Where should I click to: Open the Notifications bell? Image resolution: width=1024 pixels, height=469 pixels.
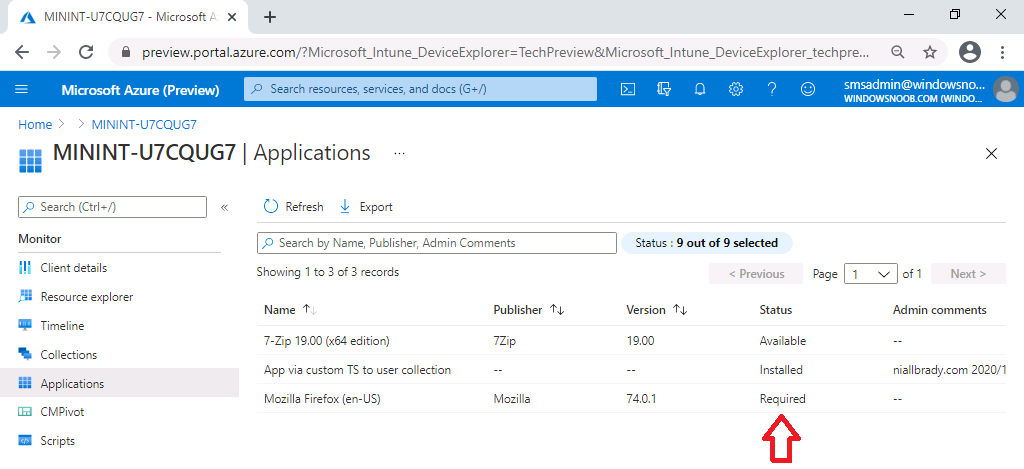[x=700, y=89]
